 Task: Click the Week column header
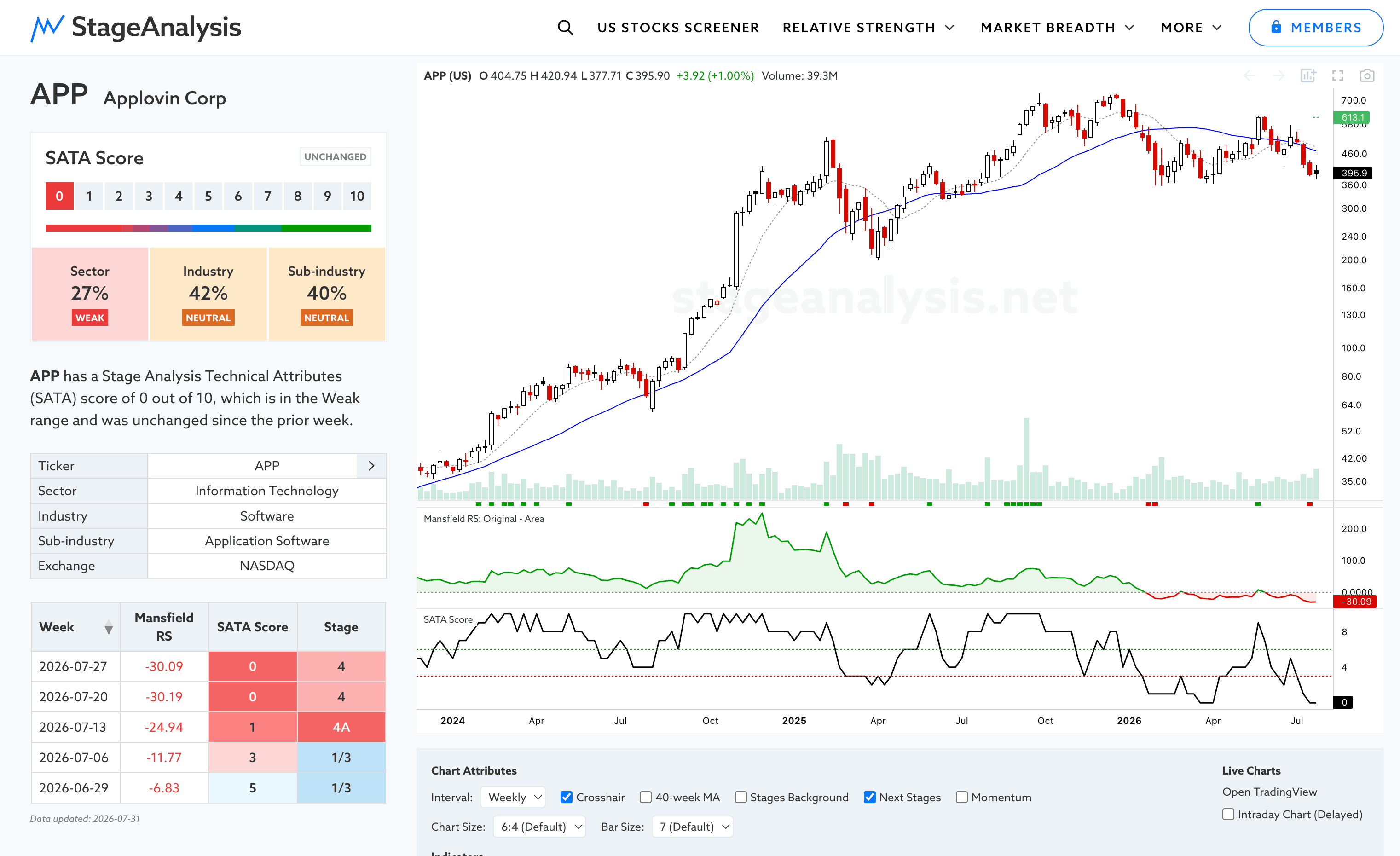(x=75, y=627)
